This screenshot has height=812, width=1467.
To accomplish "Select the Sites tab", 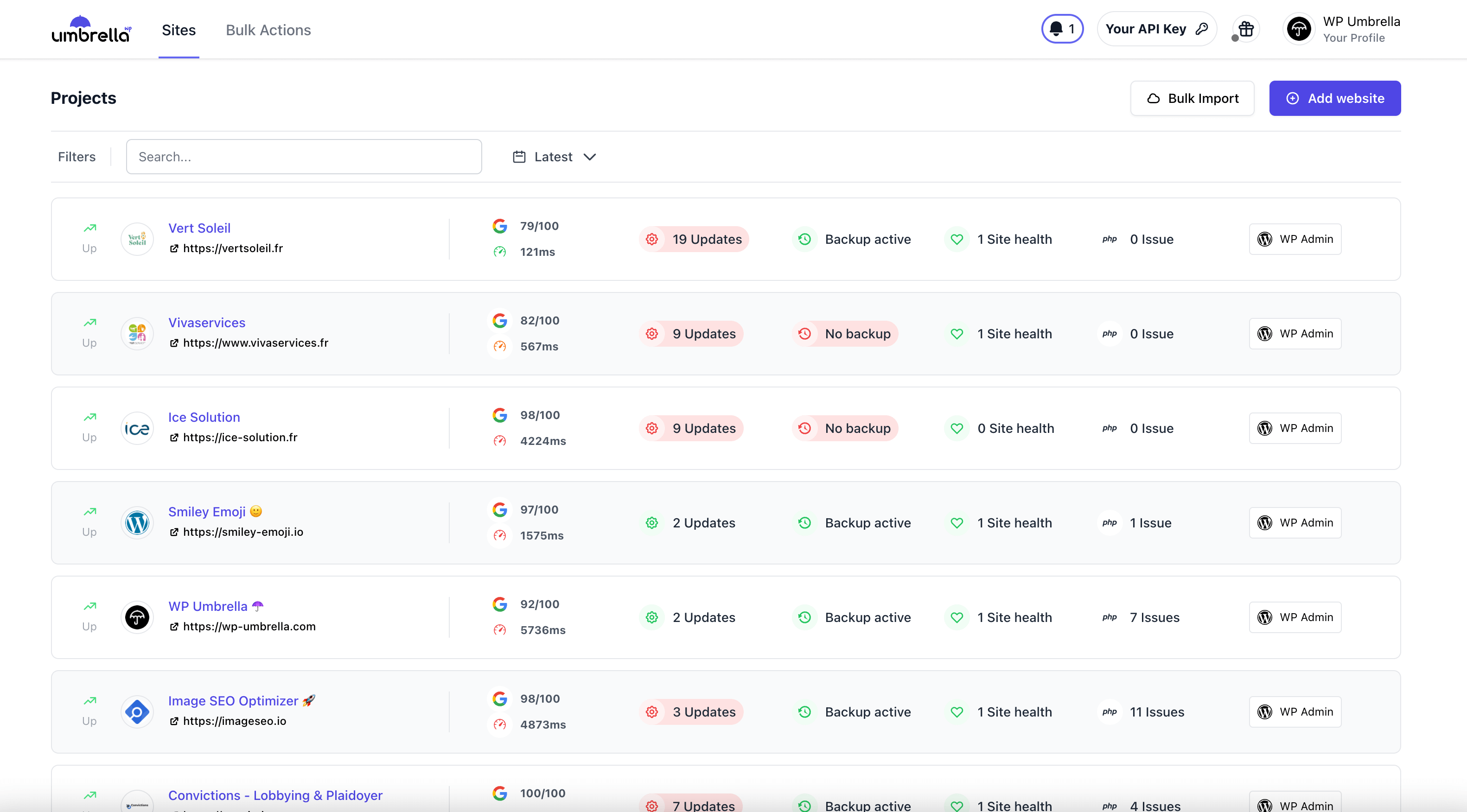I will 179,30.
